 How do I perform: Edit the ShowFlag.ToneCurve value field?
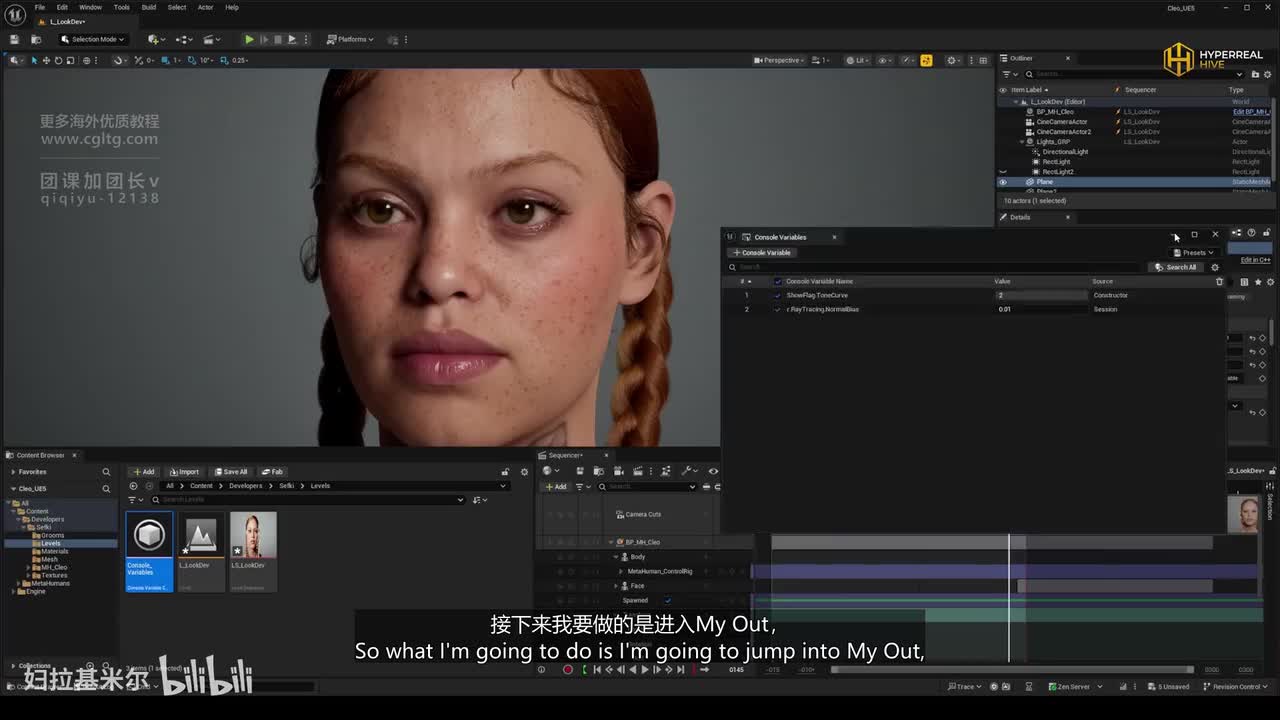tap(1040, 295)
